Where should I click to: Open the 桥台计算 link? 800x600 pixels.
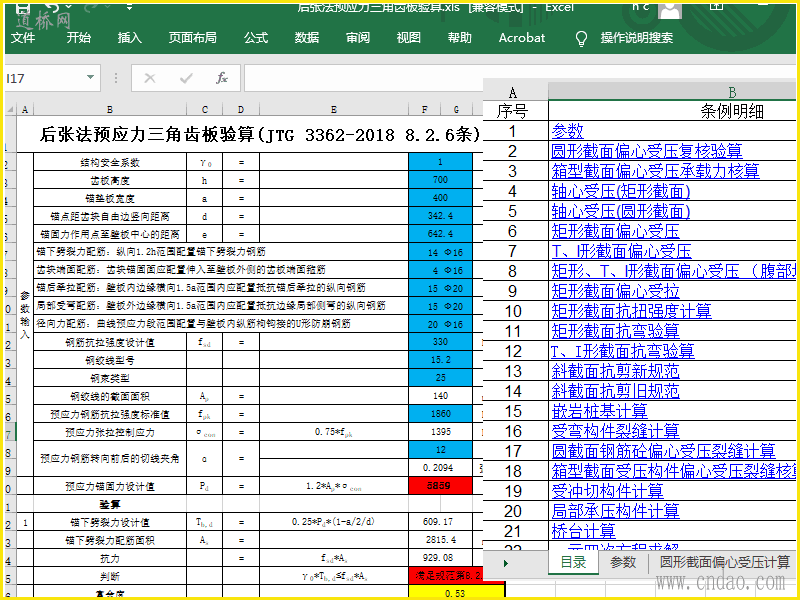(x=583, y=531)
